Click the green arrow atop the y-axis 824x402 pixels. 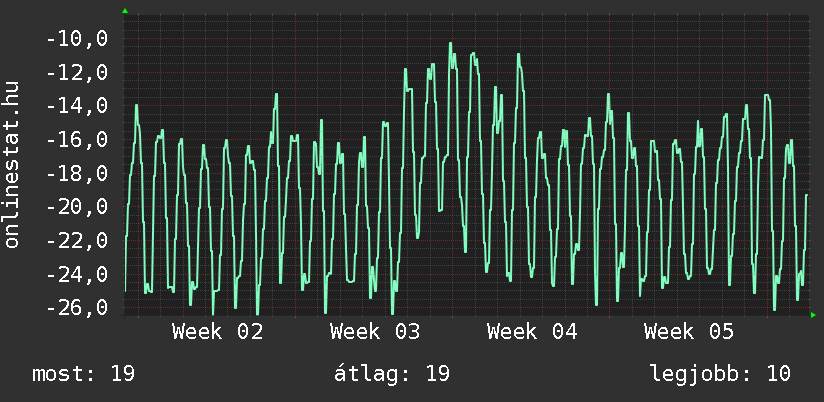[125, 11]
